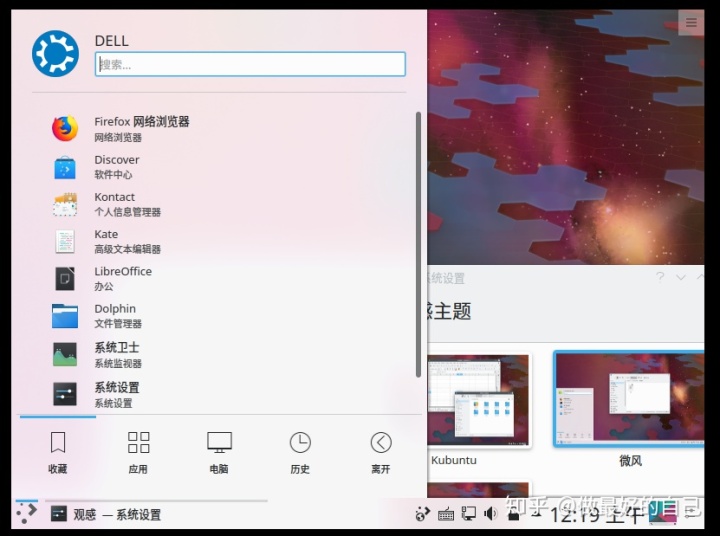Launch 系统卫士 system monitor
720x536 pixels.
(218, 355)
